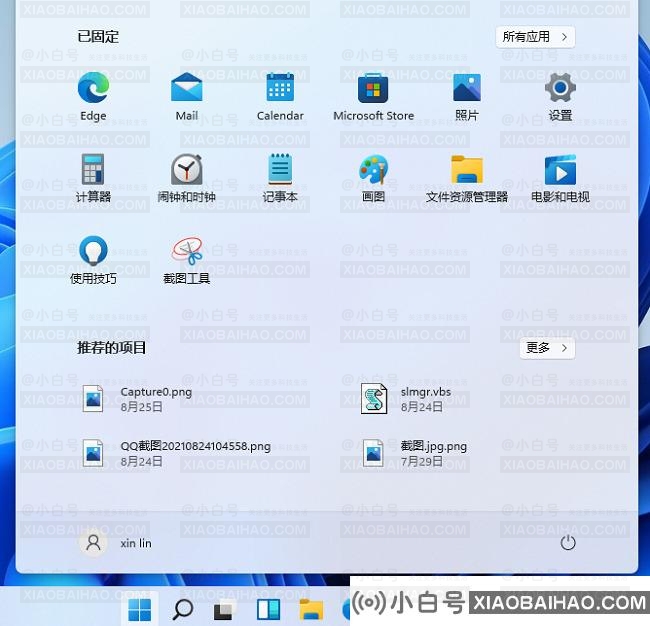Screen dimensions: 650x626
Task: Open recommended file 截图.jpg.png
Action: 414,453
